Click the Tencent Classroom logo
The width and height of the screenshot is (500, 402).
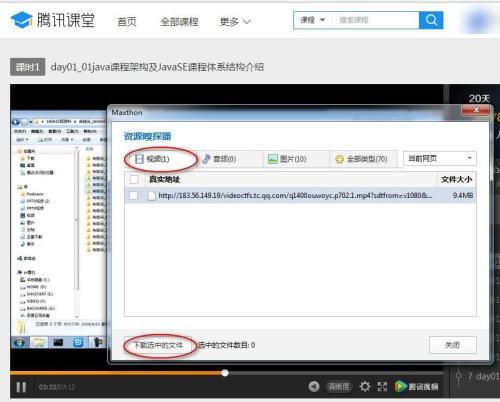point(53,20)
